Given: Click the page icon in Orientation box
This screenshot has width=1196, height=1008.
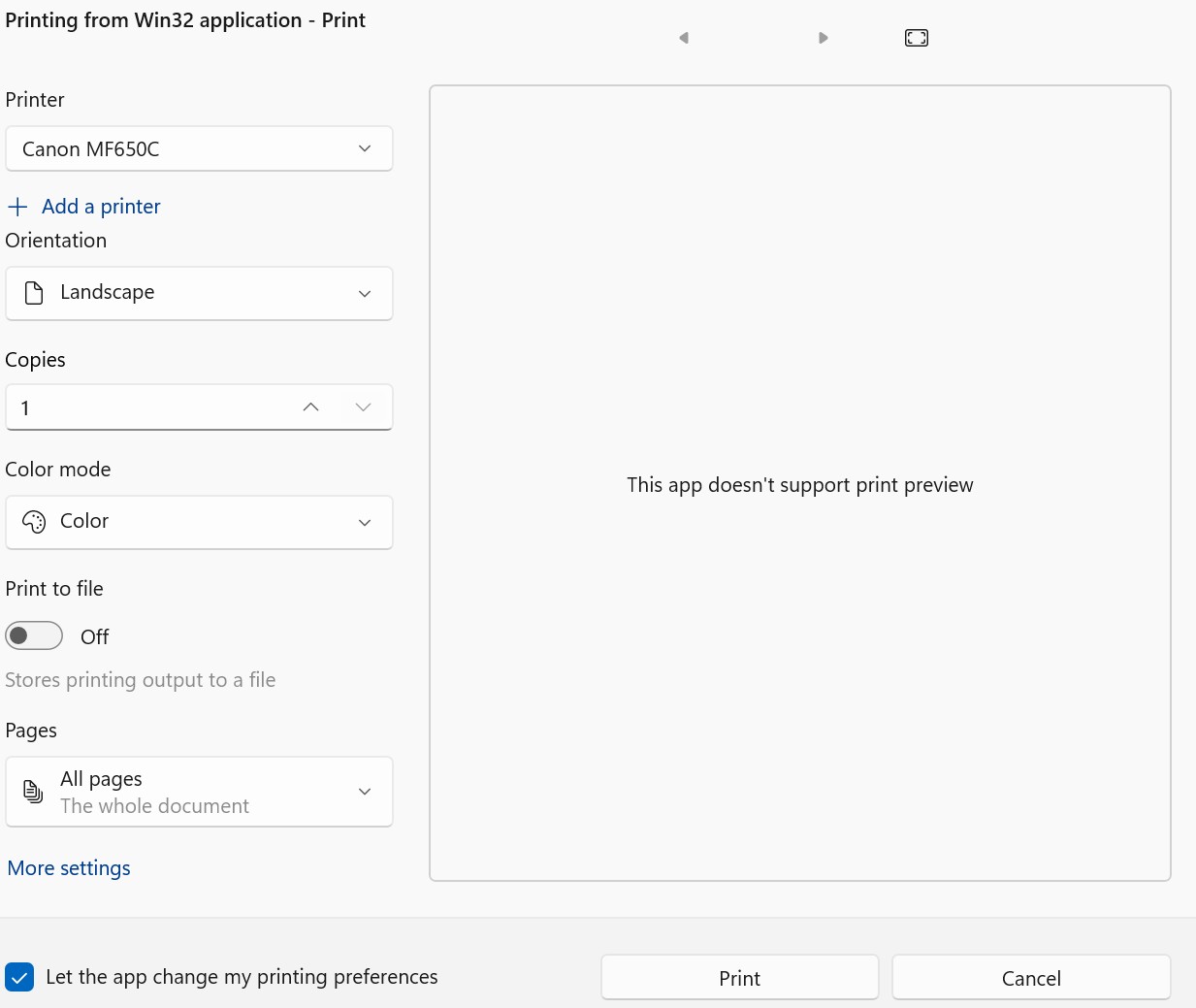Looking at the screenshot, I should pos(34,293).
